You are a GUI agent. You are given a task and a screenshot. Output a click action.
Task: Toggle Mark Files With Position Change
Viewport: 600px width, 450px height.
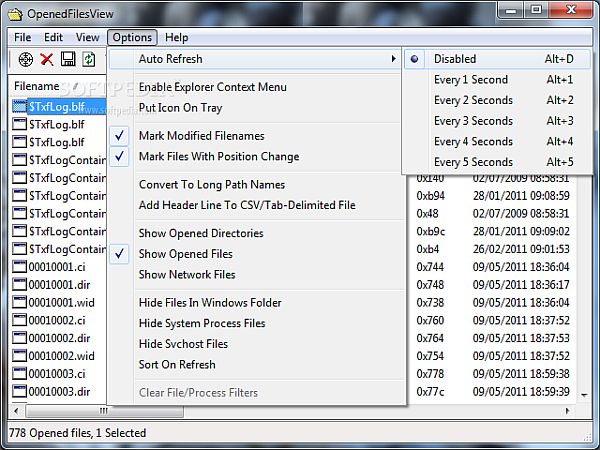tap(256, 157)
